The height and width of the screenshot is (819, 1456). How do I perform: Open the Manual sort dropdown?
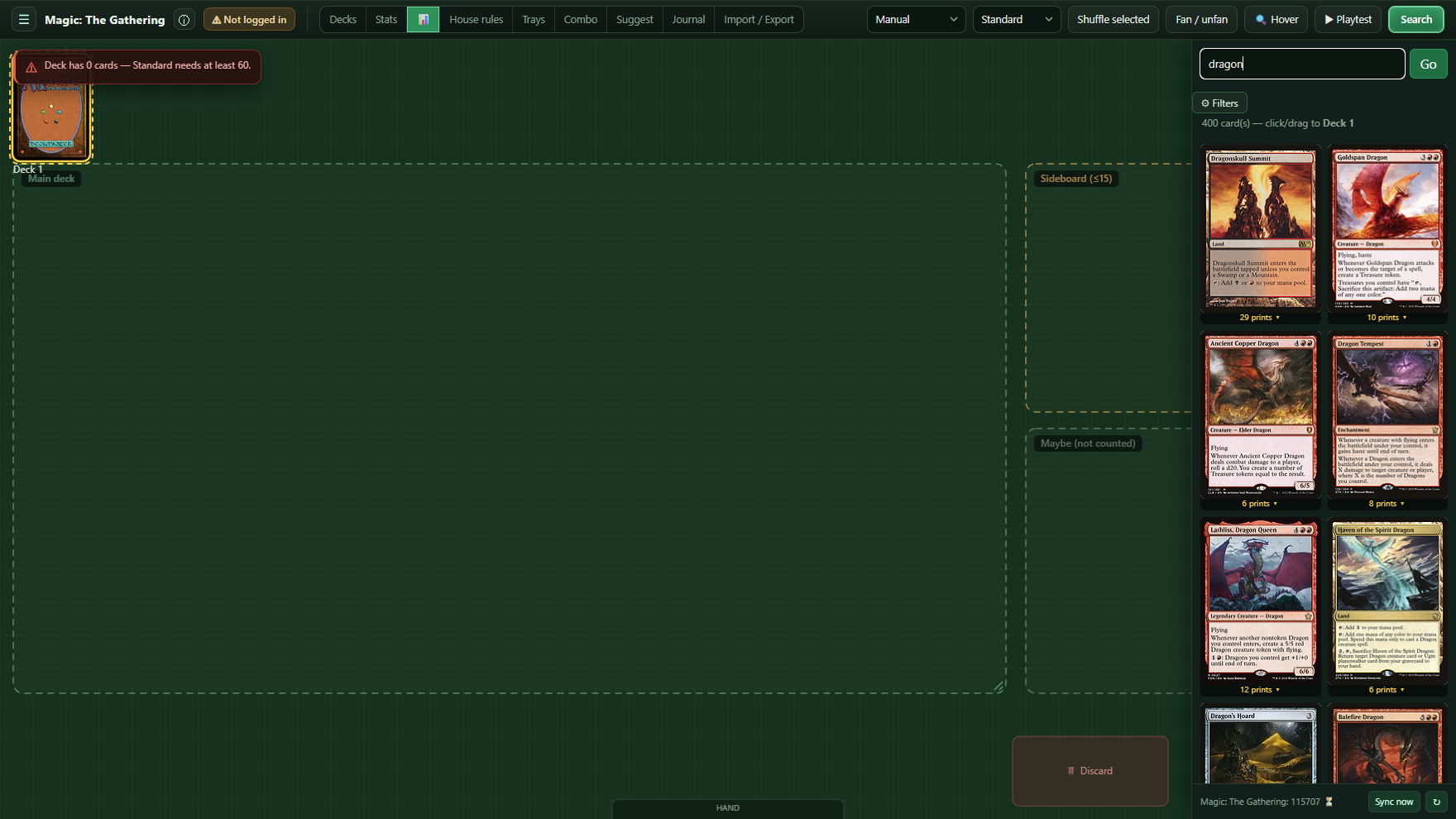pos(916,19)
